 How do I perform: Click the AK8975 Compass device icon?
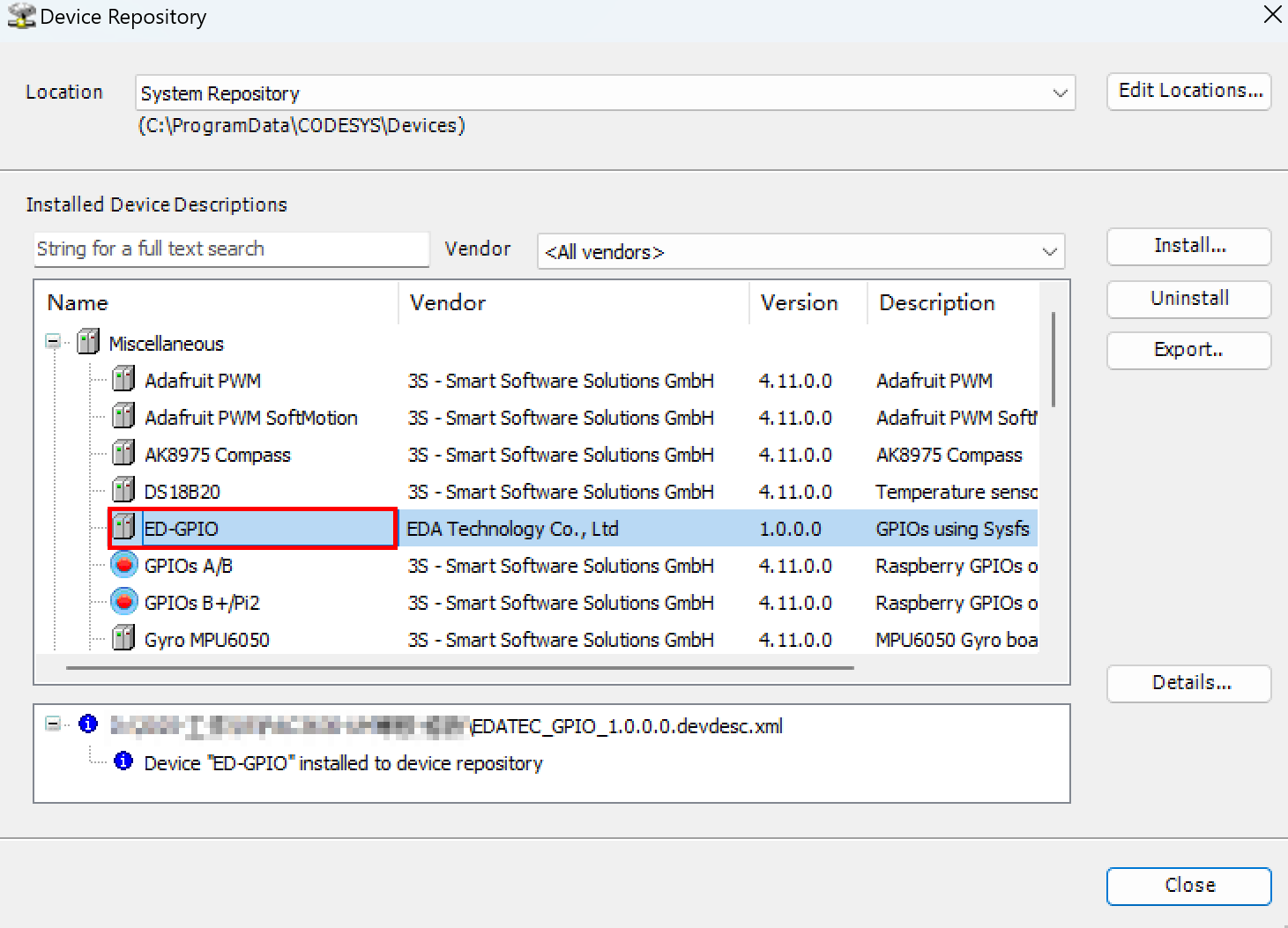123,454
